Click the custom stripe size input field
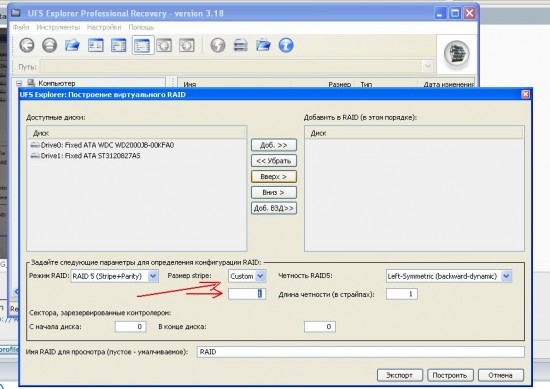550x389 pixels. (247, 294)
